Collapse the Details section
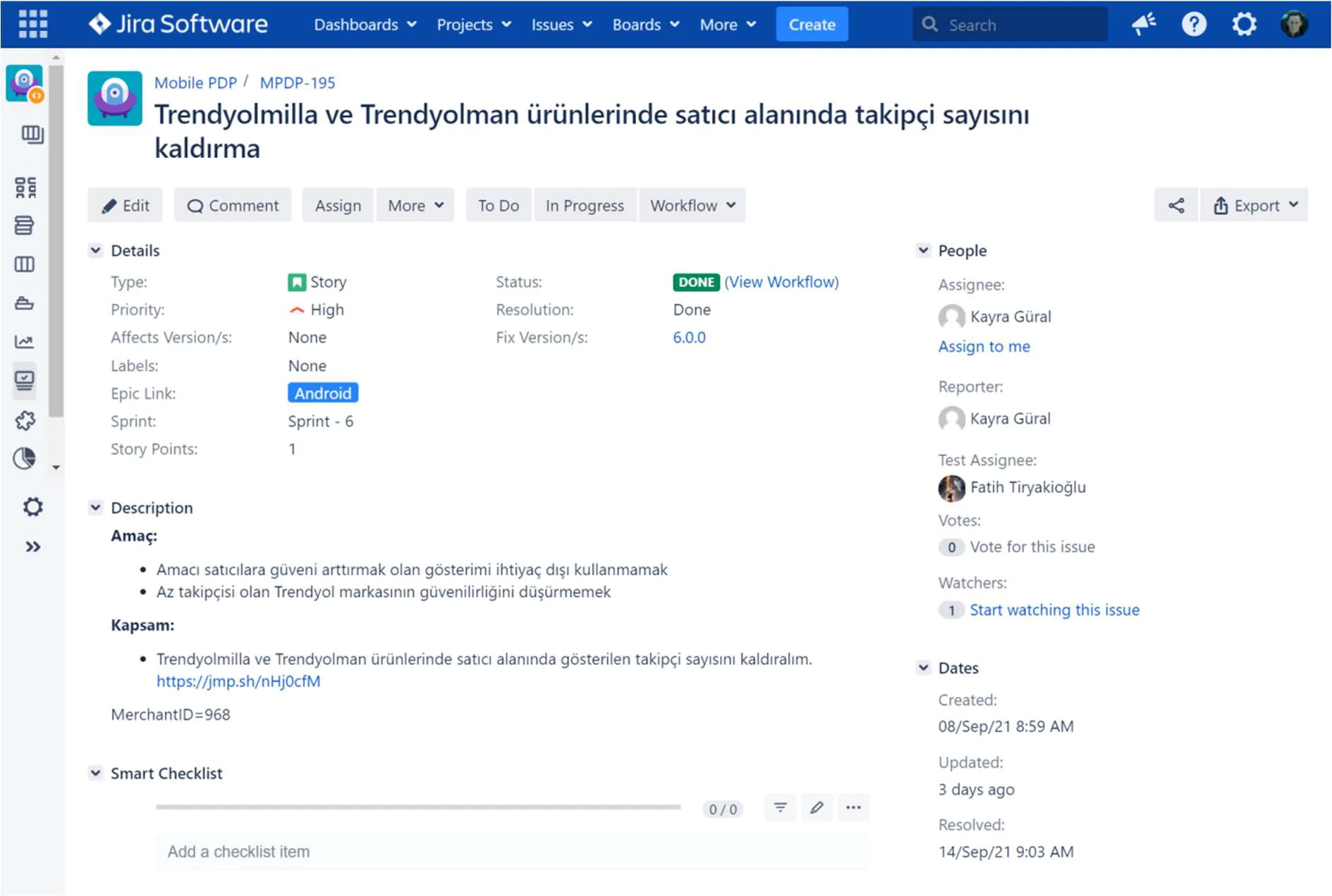Viewport: 1332px width, 896px height. [96, 250]
